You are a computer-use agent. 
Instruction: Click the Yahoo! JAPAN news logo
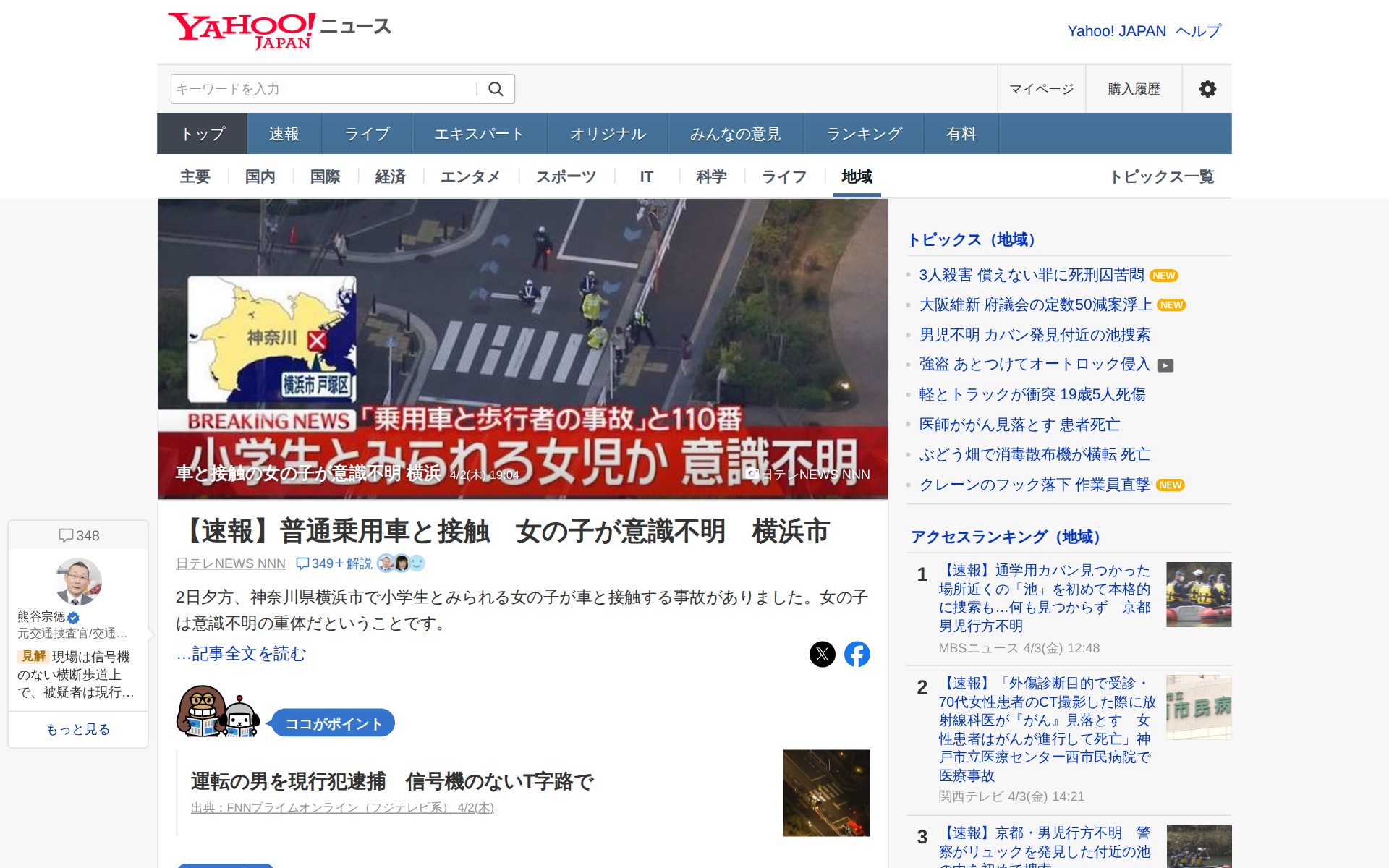[279, 30]
